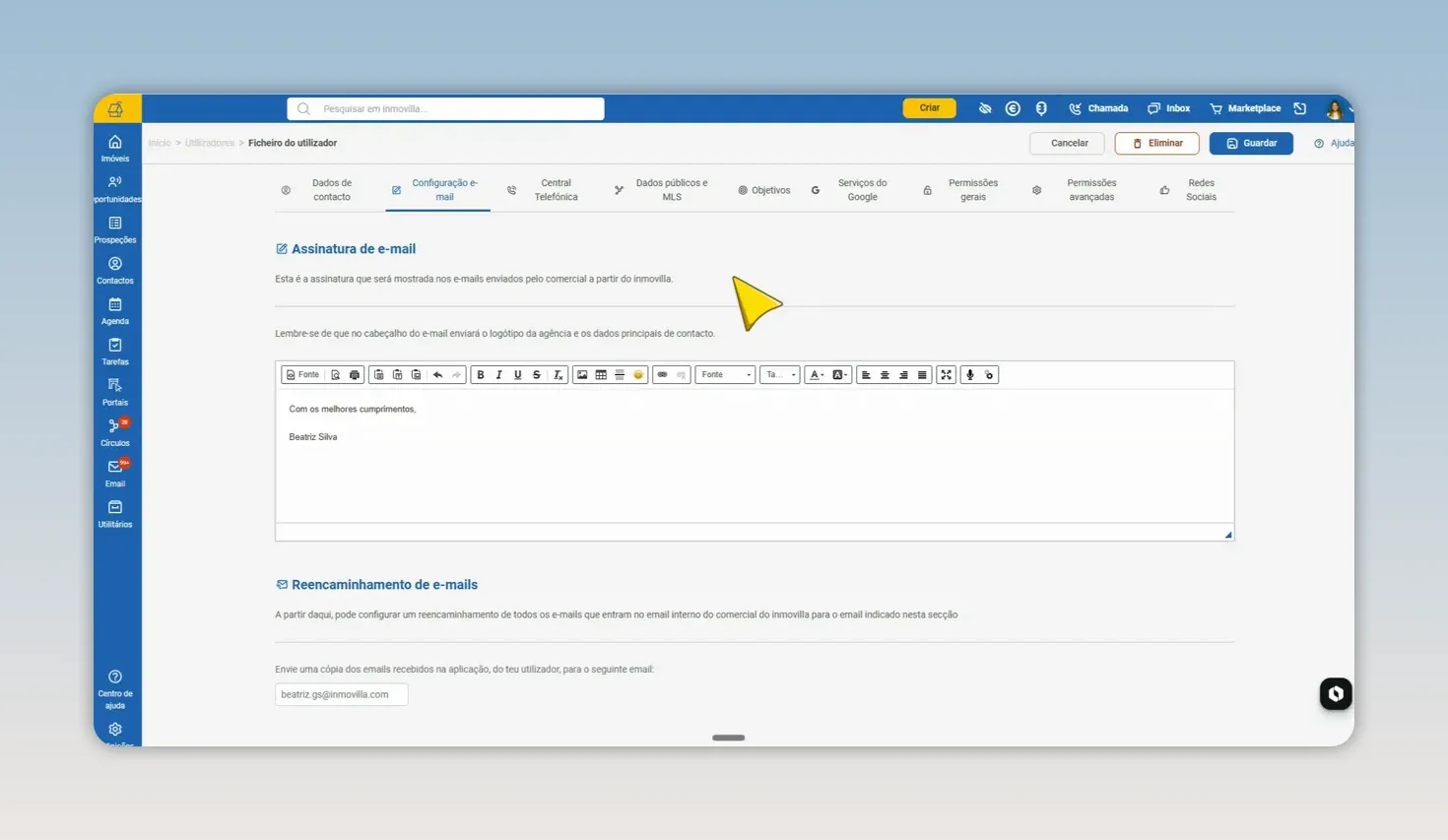This screenshot has height=840, width=1448.
Task: Open the text color dropdown
Action: point(816,375)
